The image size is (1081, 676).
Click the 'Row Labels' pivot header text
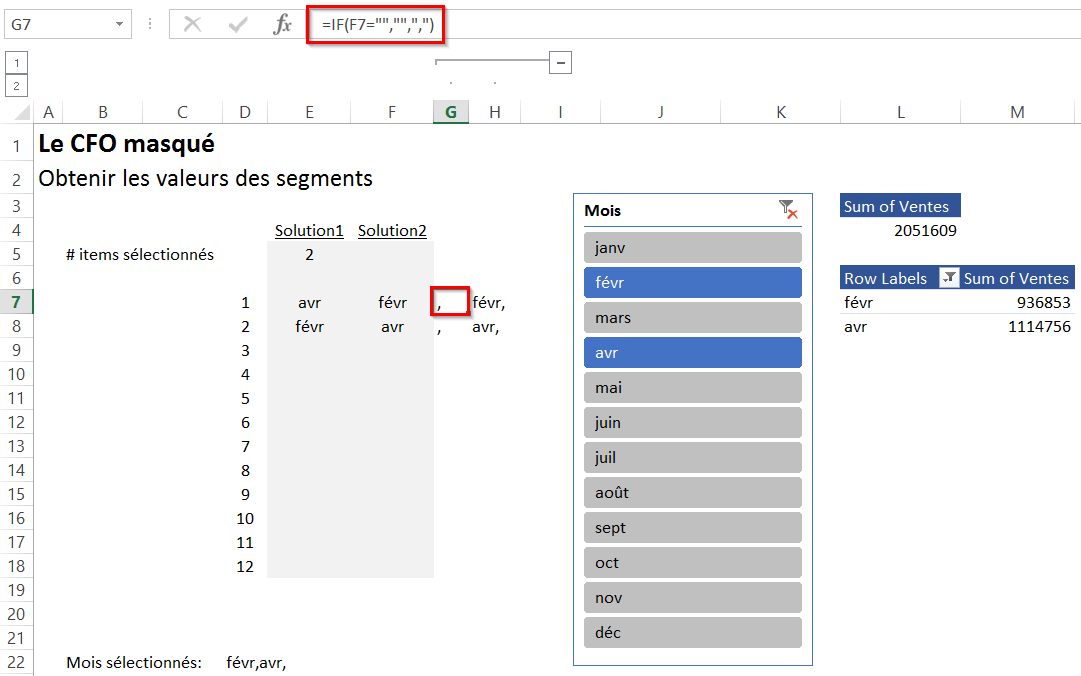tap(885, 278)
